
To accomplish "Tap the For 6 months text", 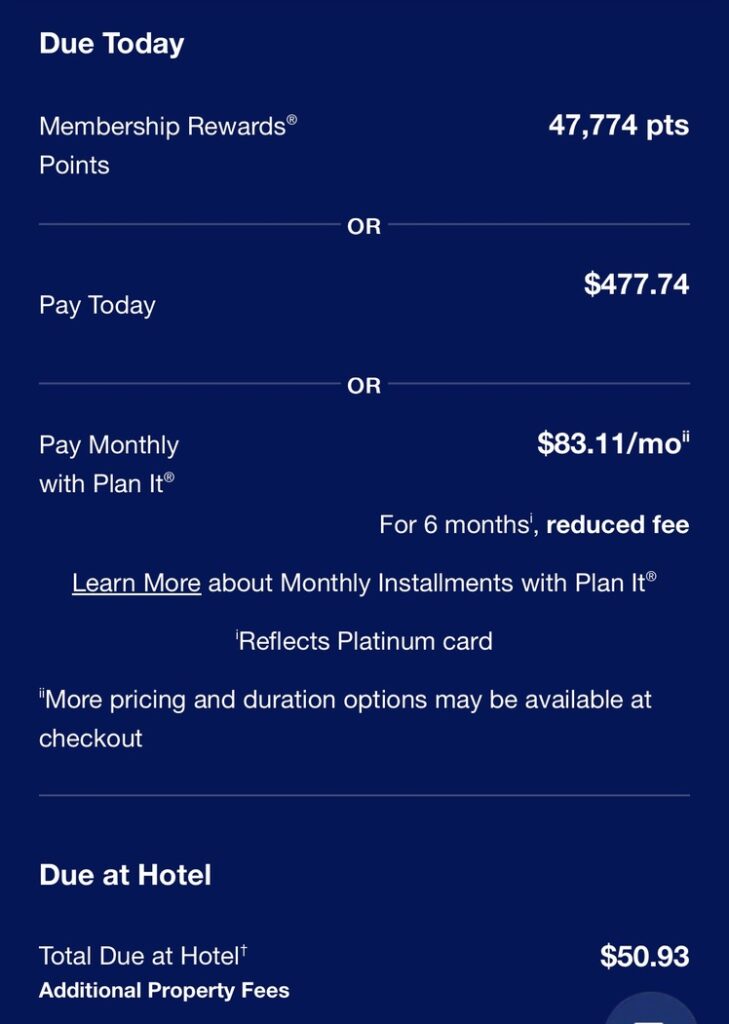I will 457,525.
